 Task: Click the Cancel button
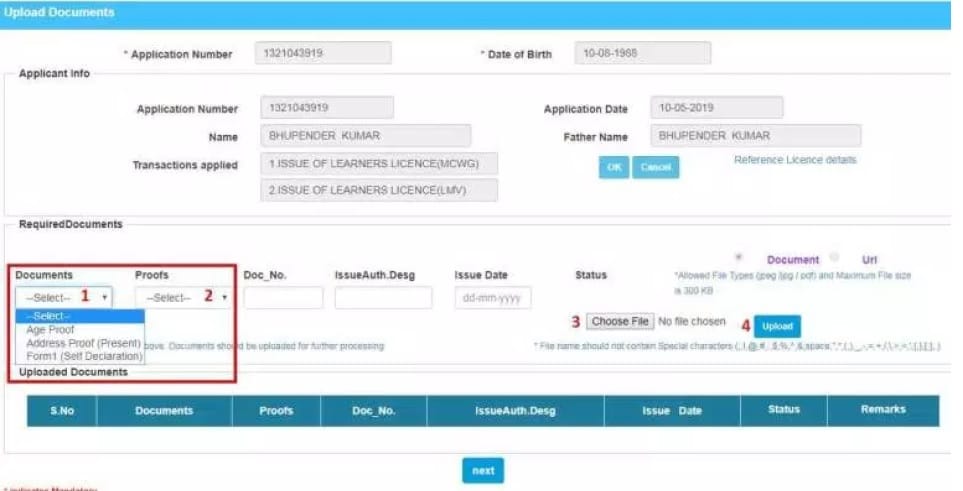click(x=655, y=167)
